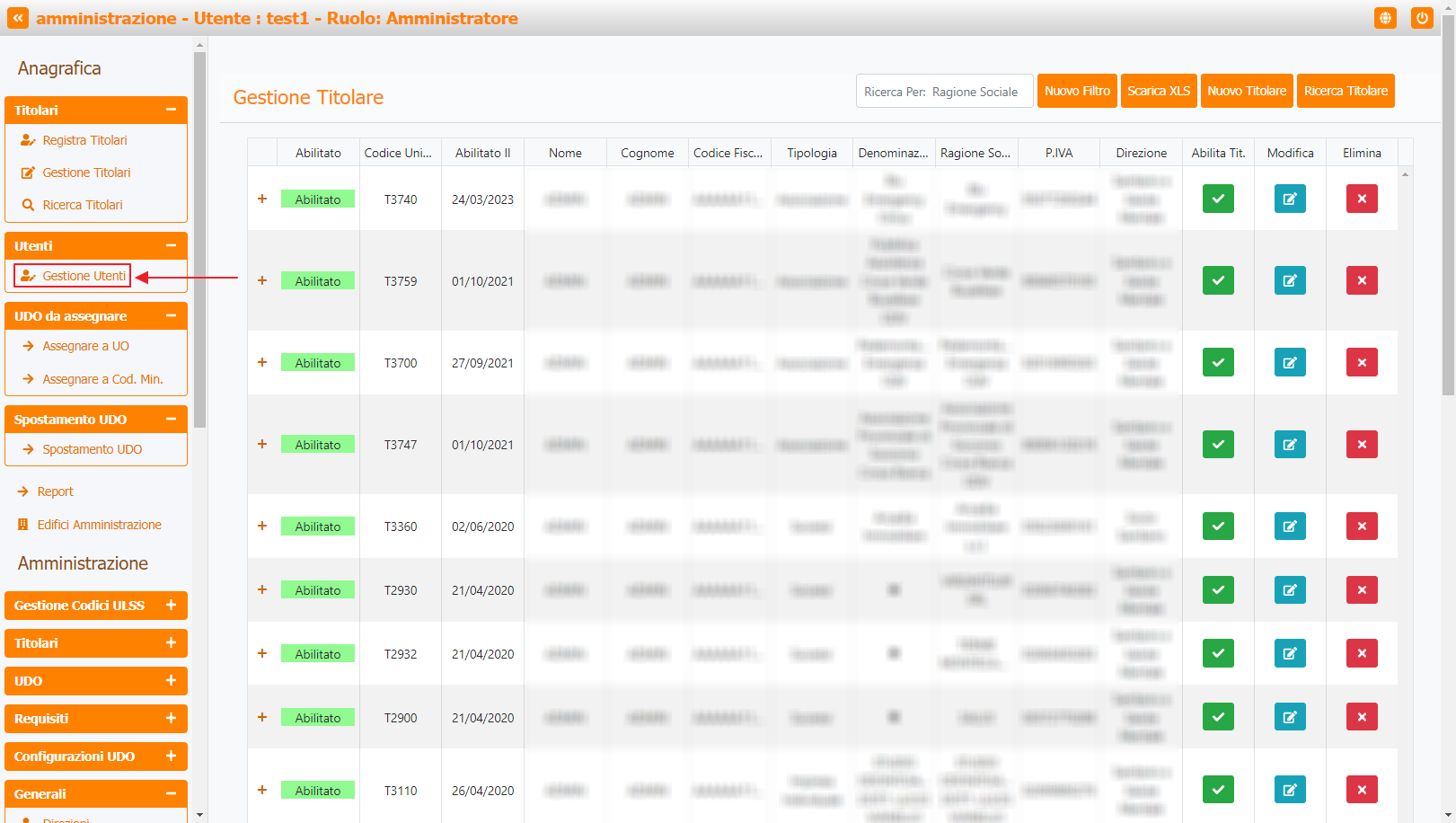Click the edit icon for row T3360

tap(1290, 526)
